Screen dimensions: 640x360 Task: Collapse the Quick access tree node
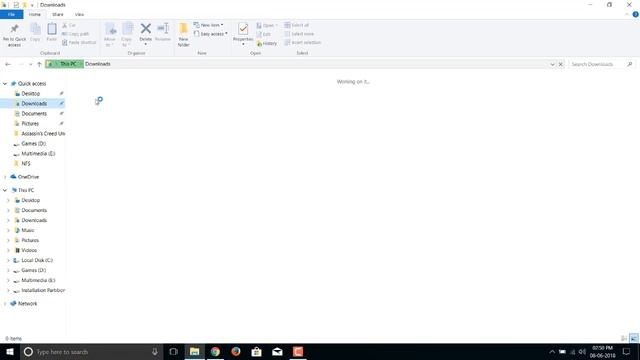[5, 84]
